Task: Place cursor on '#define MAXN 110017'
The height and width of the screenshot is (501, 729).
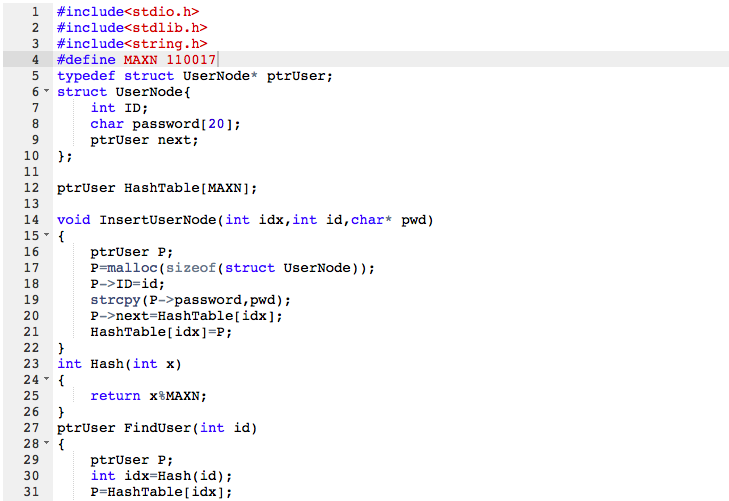Action: 136,60
